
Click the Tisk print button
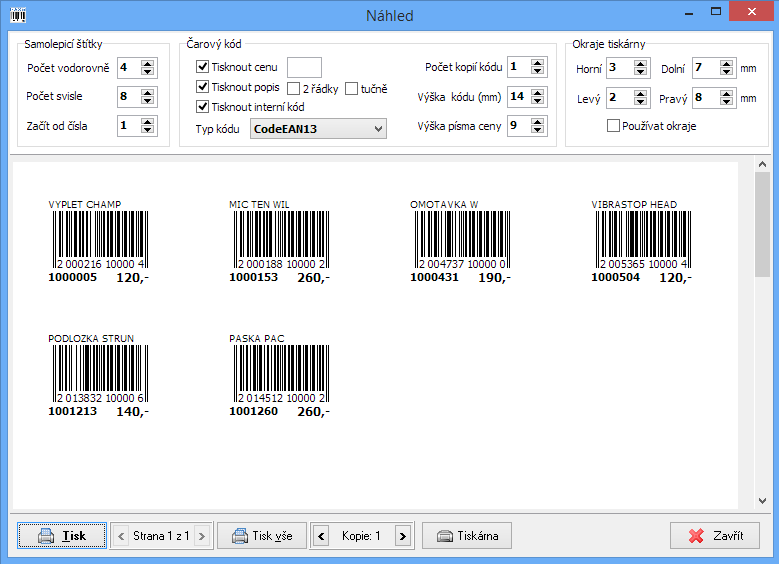tap(62, 536)
